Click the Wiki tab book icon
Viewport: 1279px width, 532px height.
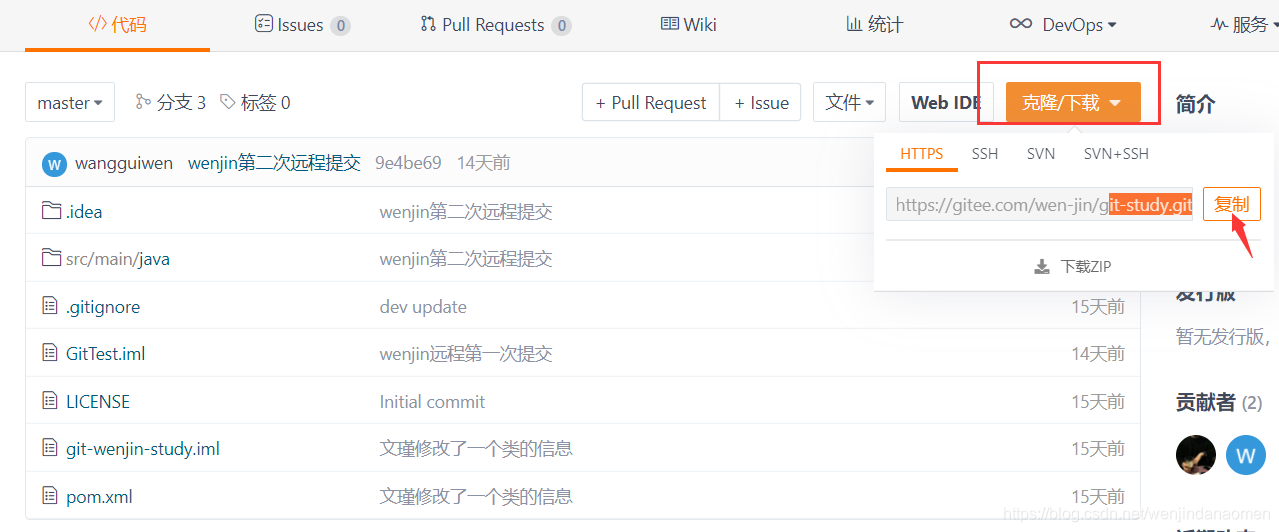pyautogui.click(x=670, y=24)
